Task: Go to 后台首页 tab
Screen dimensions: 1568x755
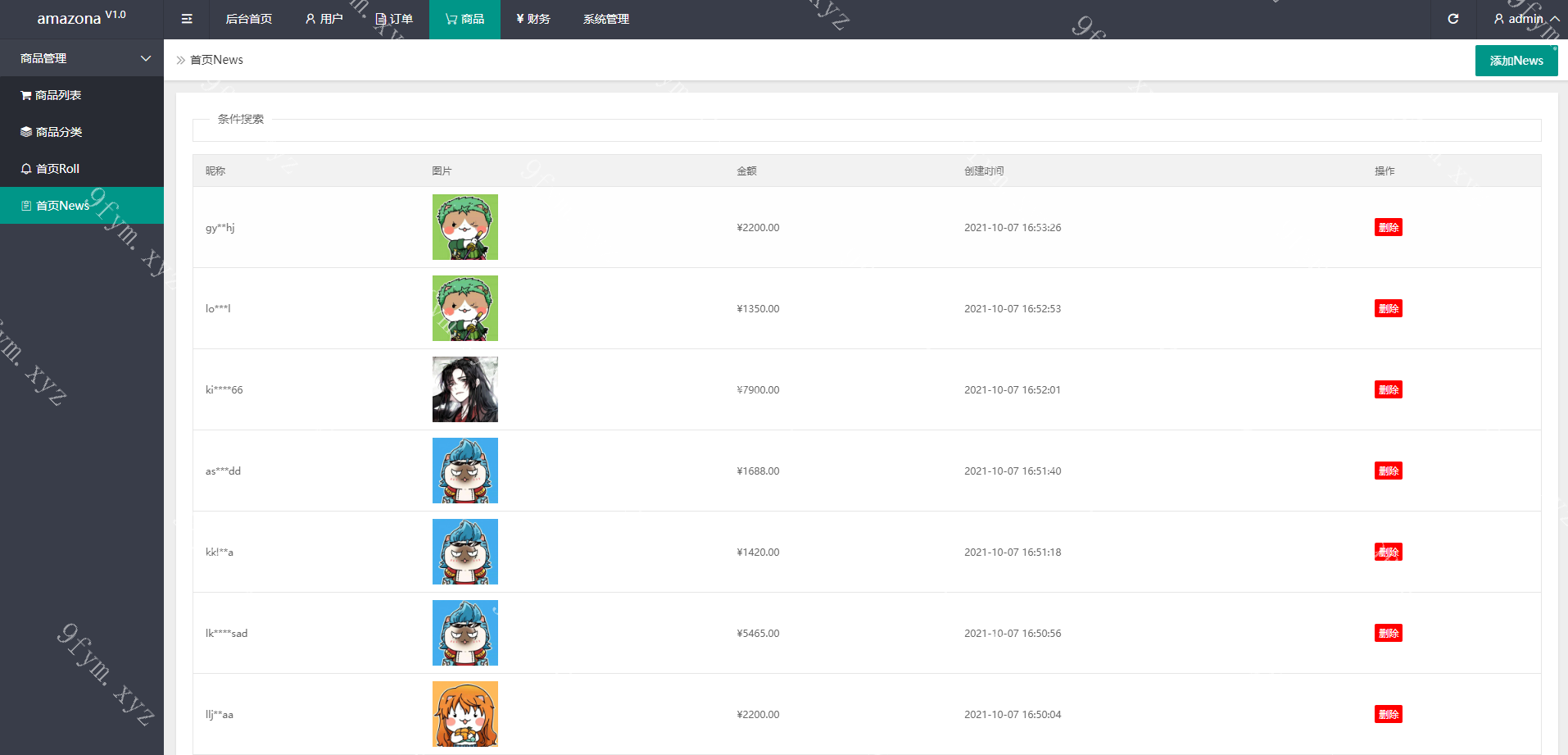Action: click(x=249, y=19)
